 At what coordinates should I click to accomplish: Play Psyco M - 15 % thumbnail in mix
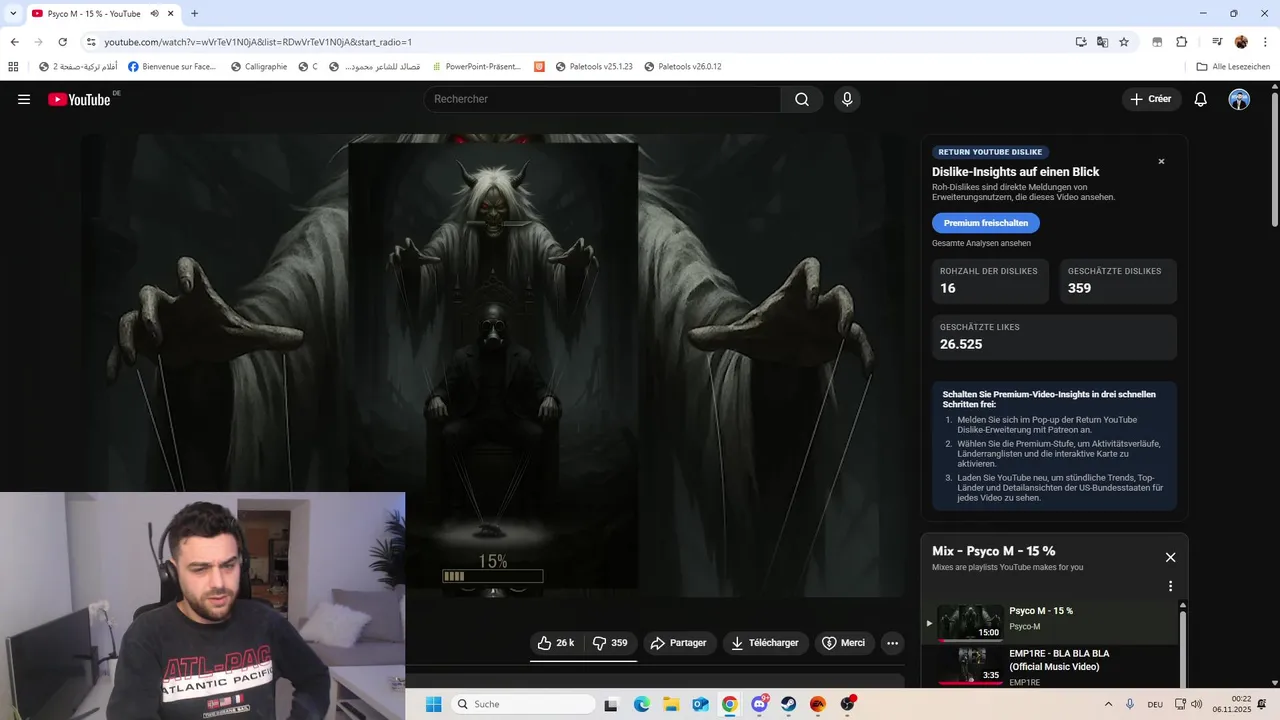[x=970, y=622]
